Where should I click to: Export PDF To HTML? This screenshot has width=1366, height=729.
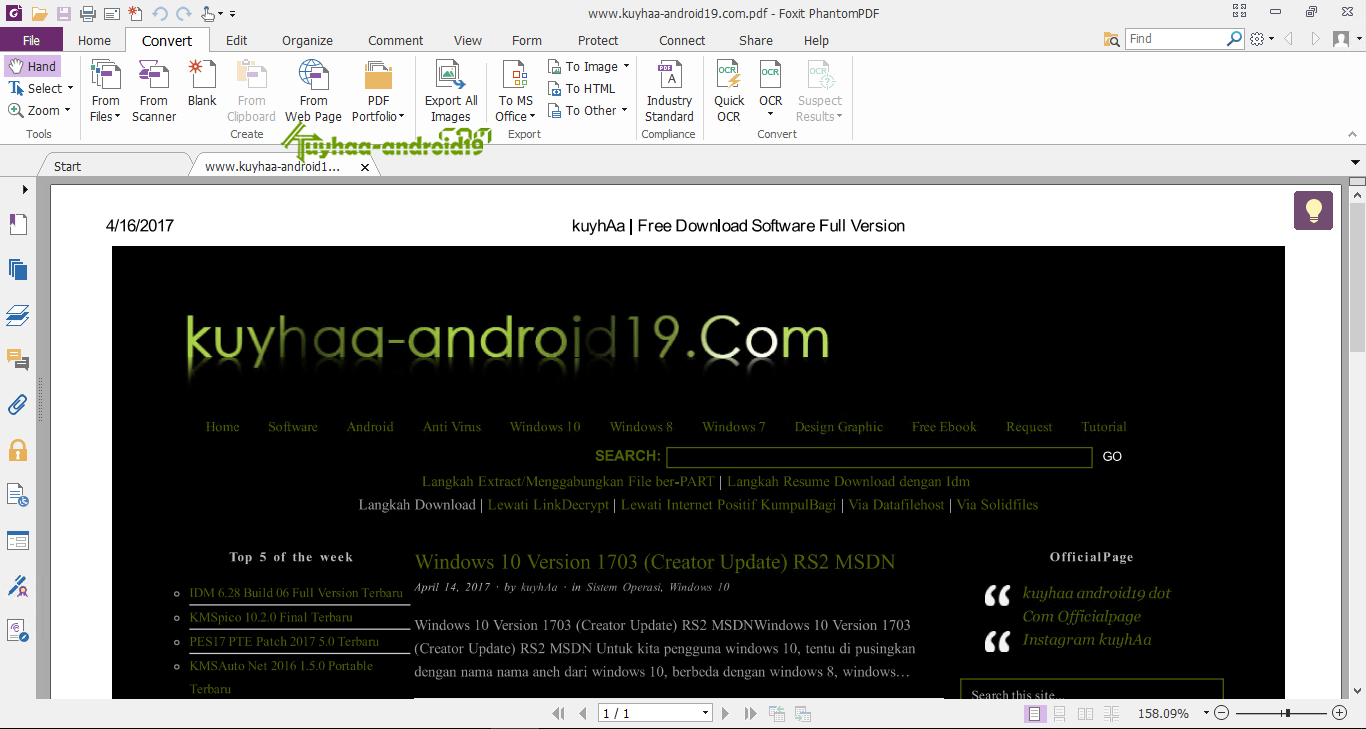pos(582,88)
